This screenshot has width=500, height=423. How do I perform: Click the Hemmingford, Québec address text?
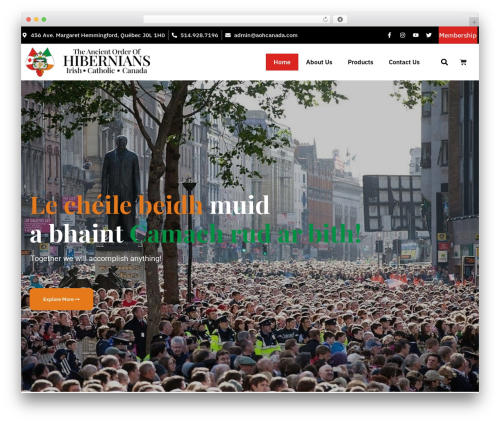pyautogui.click(x=98, y=35)
